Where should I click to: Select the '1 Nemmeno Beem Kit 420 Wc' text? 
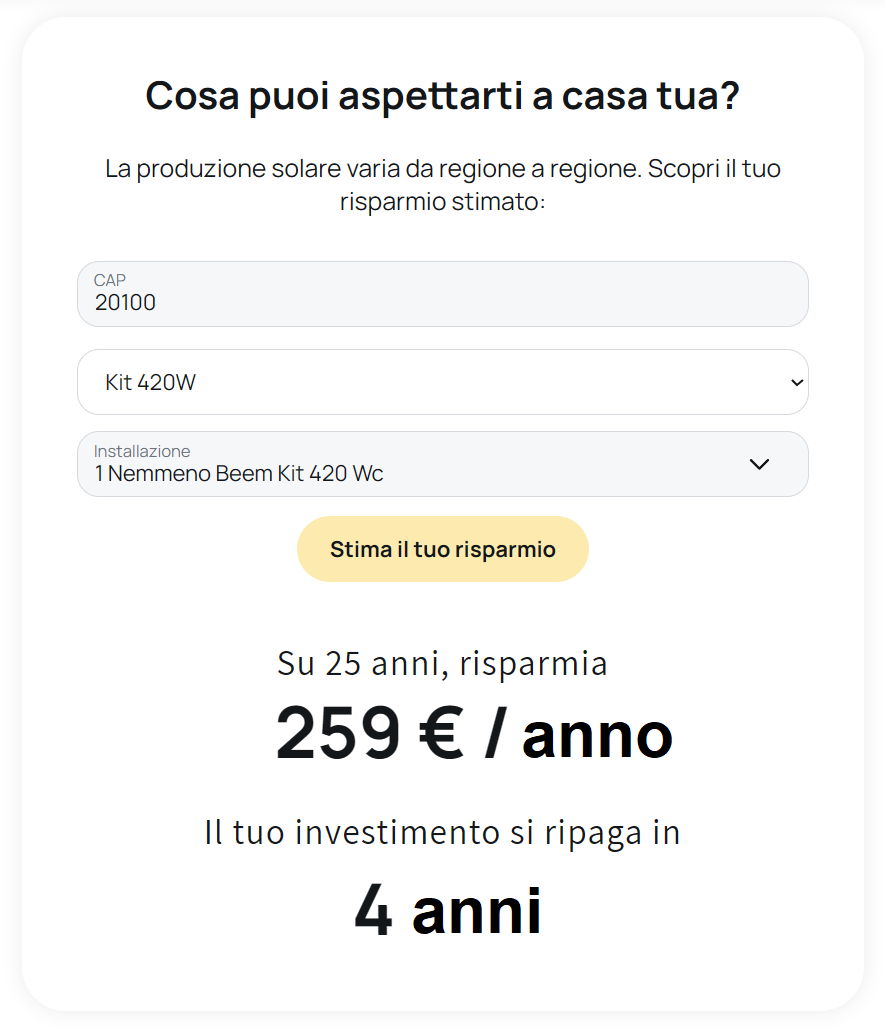point(239,474)
